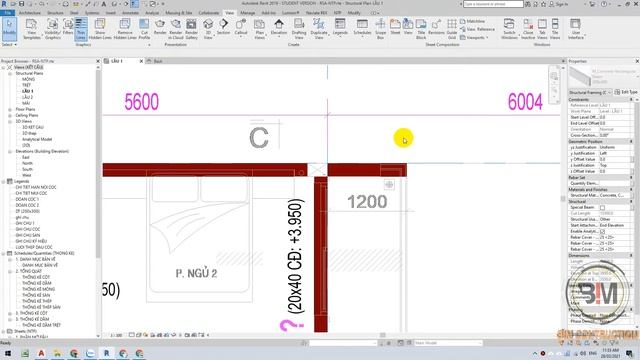
Task: Select the Modify tool
Action: [x=9, y=29]
